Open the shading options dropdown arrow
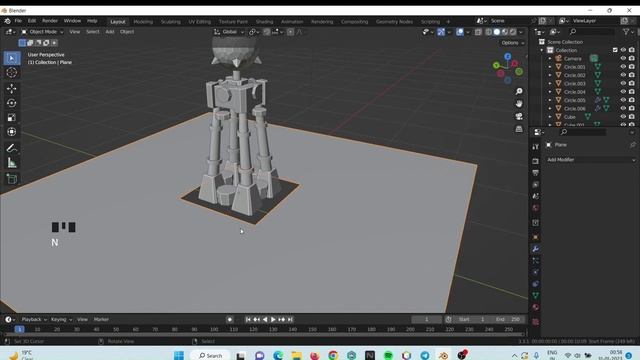 [521, 32]
